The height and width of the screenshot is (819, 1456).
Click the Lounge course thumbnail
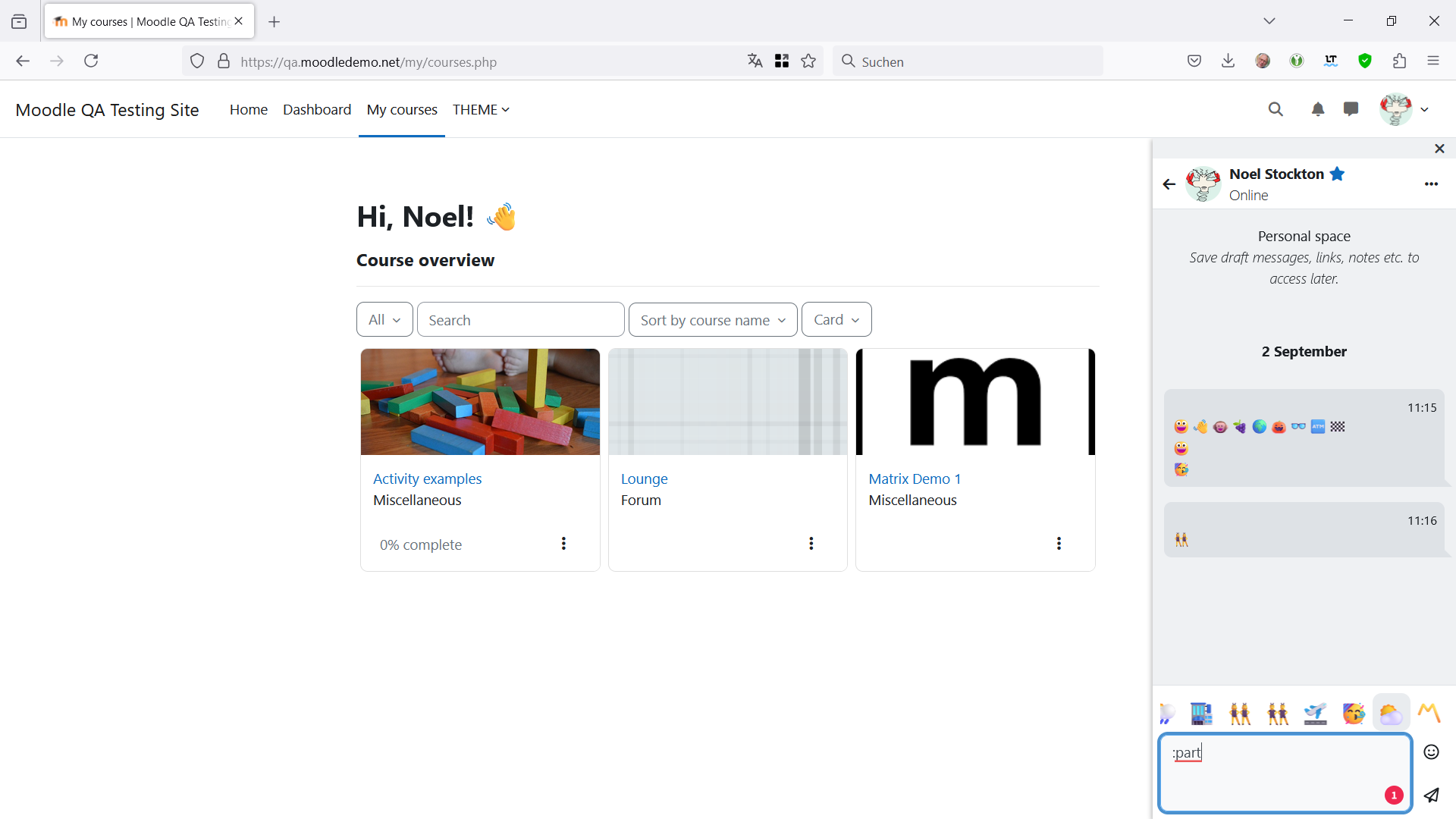click(727, 402)
